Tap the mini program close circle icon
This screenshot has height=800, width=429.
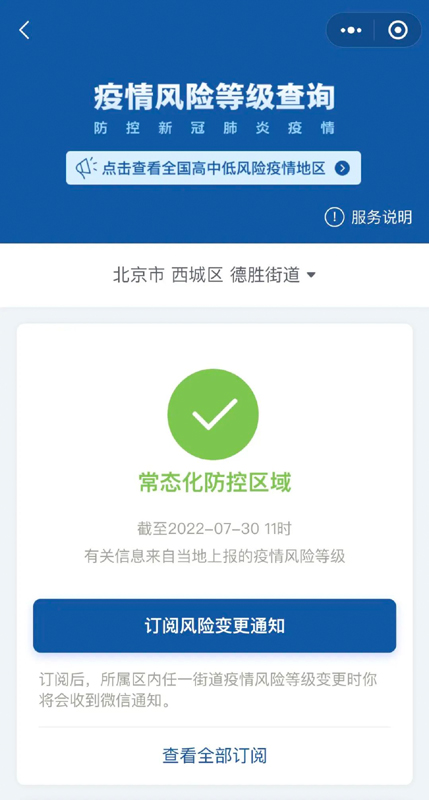point(398,30)
